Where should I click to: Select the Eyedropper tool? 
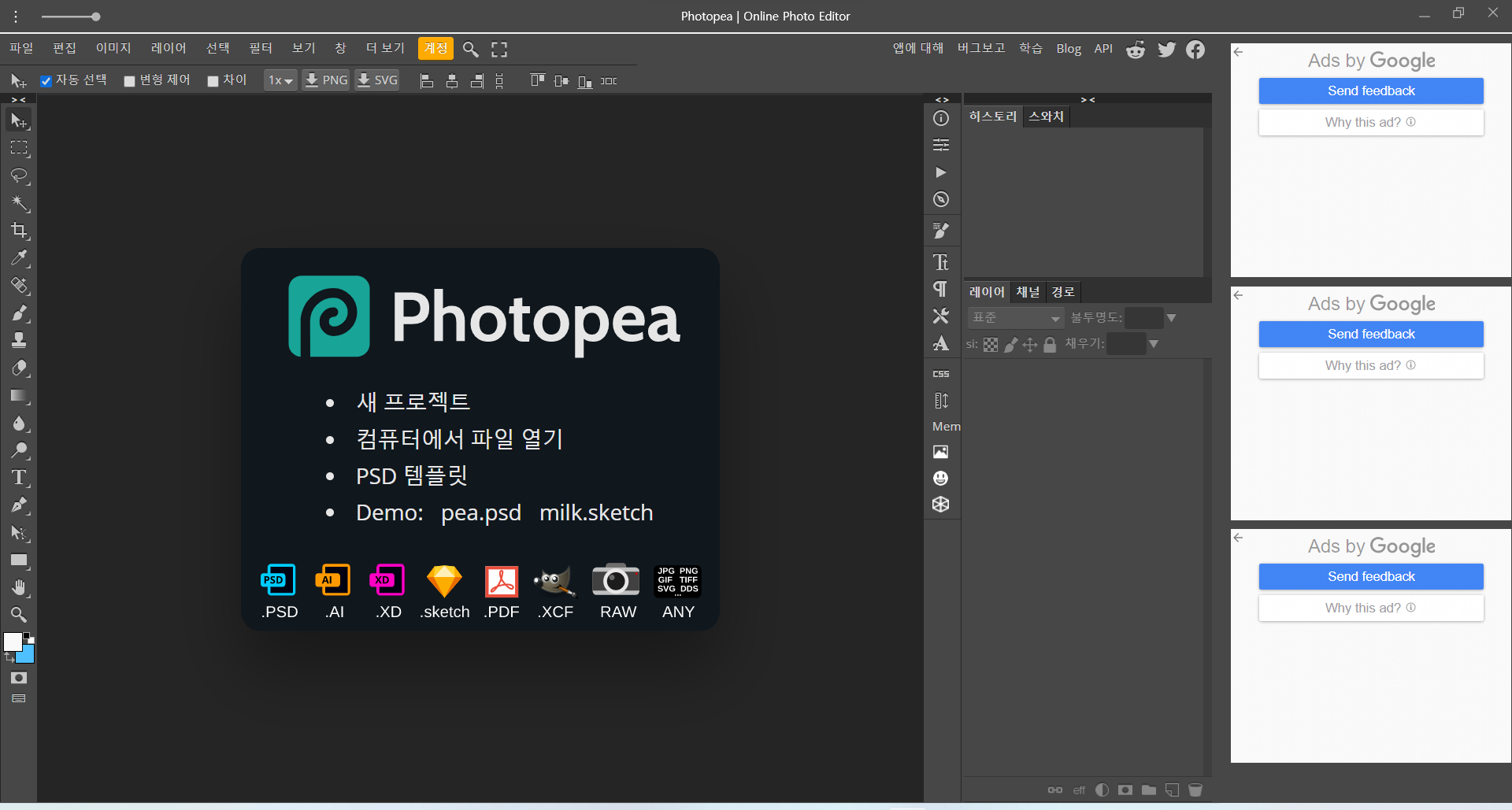click(x=19, y=258)
